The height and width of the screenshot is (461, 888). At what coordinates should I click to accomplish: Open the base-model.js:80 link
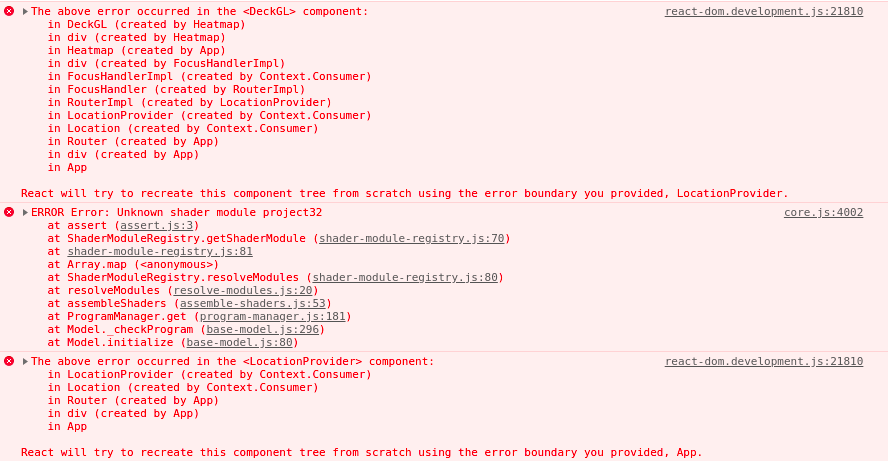click(x=240, y=343)
